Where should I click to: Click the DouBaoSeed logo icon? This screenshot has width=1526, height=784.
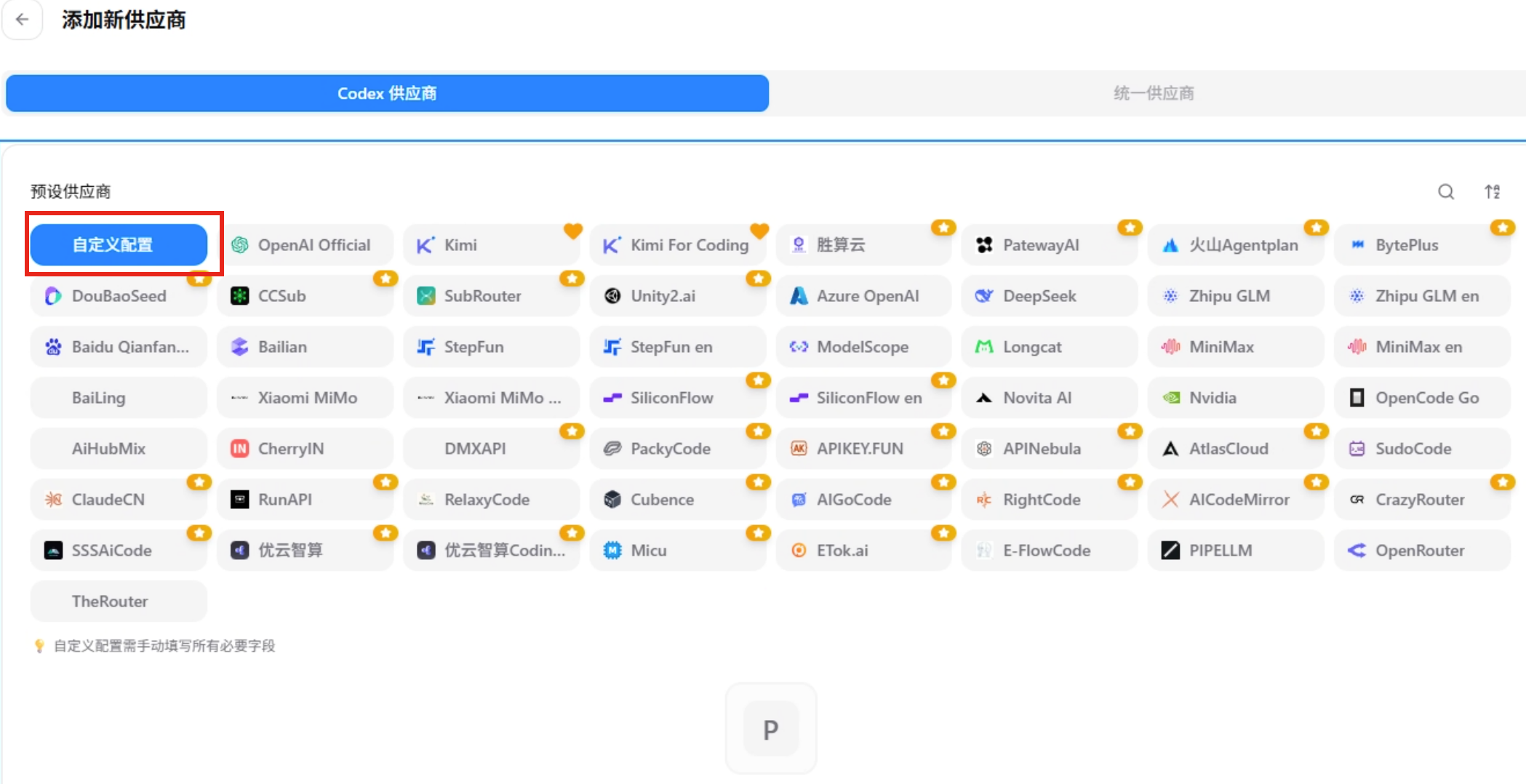tap(53, 296)
